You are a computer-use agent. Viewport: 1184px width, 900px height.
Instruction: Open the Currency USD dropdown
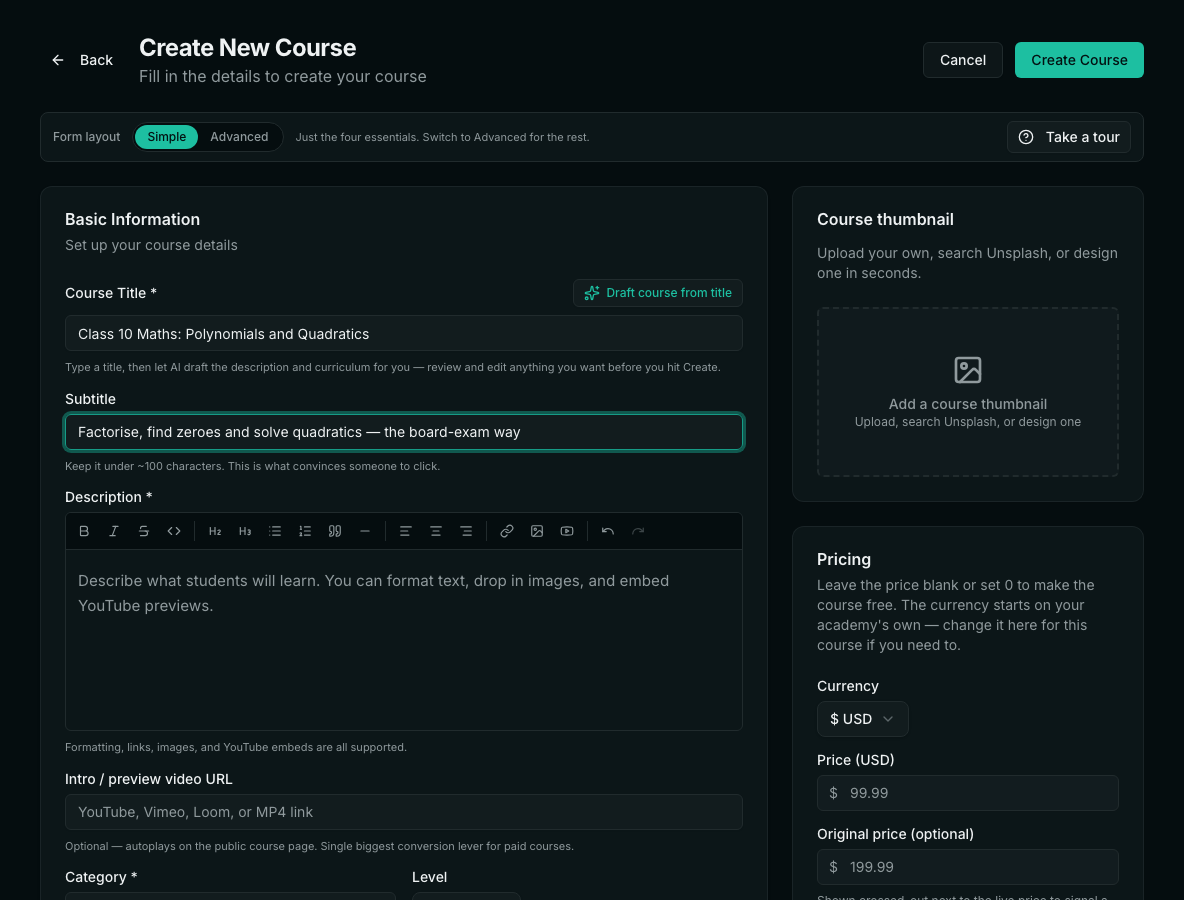point(862,719)
